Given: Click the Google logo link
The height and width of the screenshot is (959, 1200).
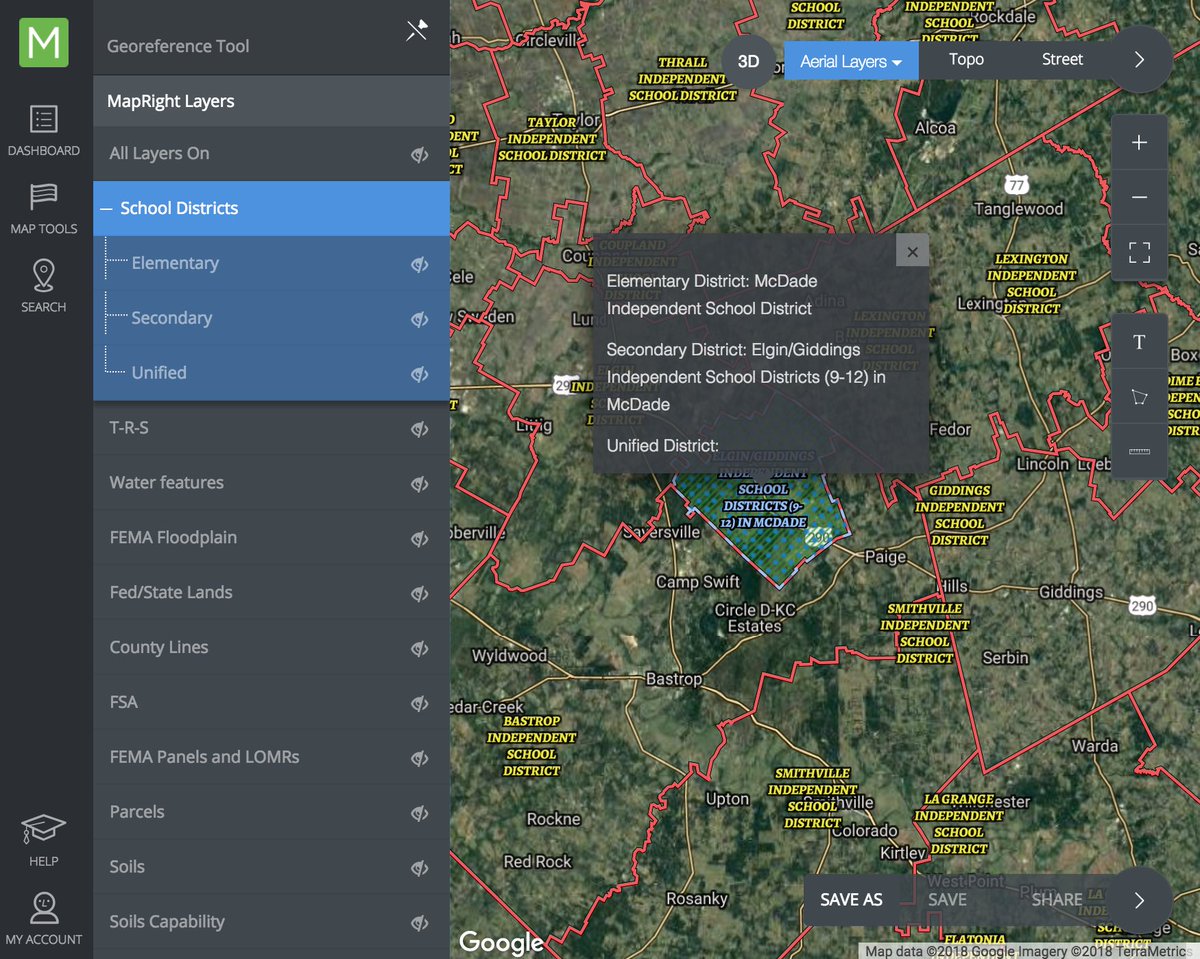Looking at the screenshot, I should coord(501,941).
